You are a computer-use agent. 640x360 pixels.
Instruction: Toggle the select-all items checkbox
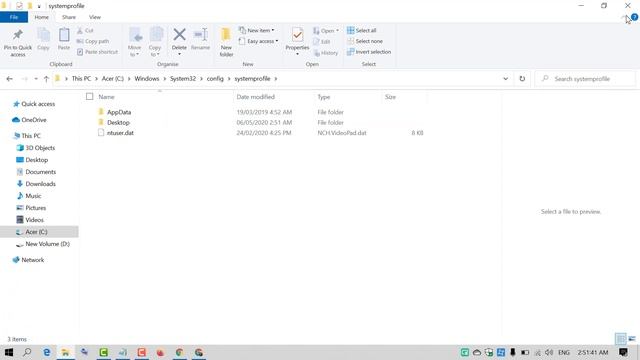tap(89, 97)
